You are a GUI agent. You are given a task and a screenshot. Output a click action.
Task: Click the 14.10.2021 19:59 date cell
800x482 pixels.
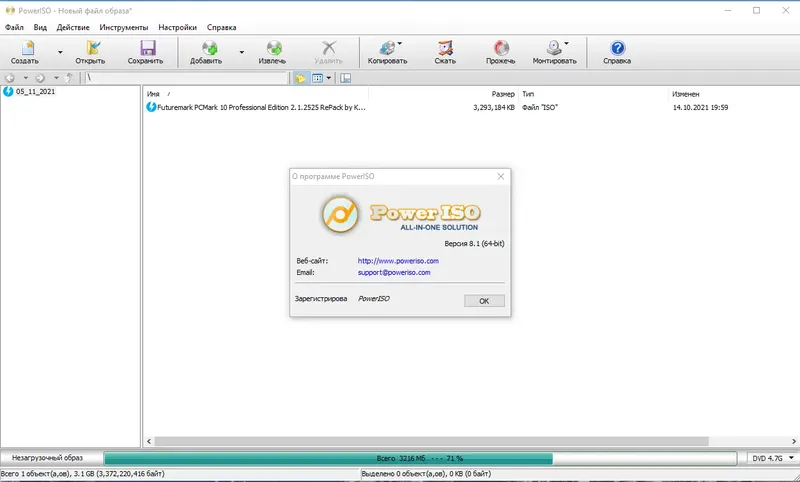[x=700, y=108]
